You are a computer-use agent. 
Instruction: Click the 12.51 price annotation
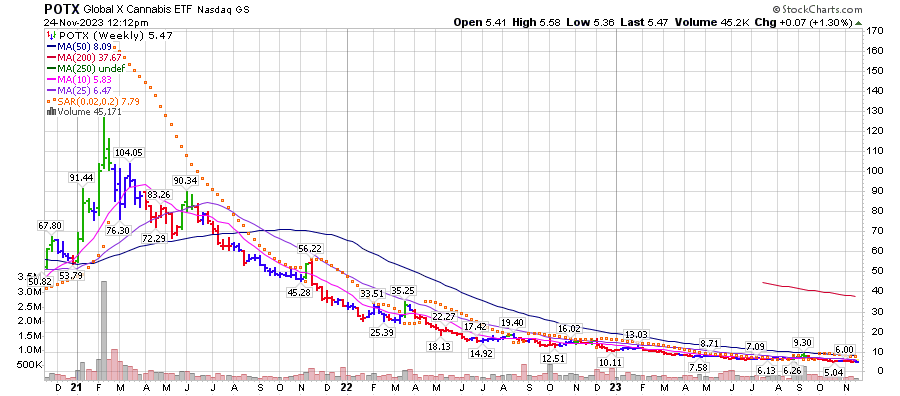tap(554, 358)
